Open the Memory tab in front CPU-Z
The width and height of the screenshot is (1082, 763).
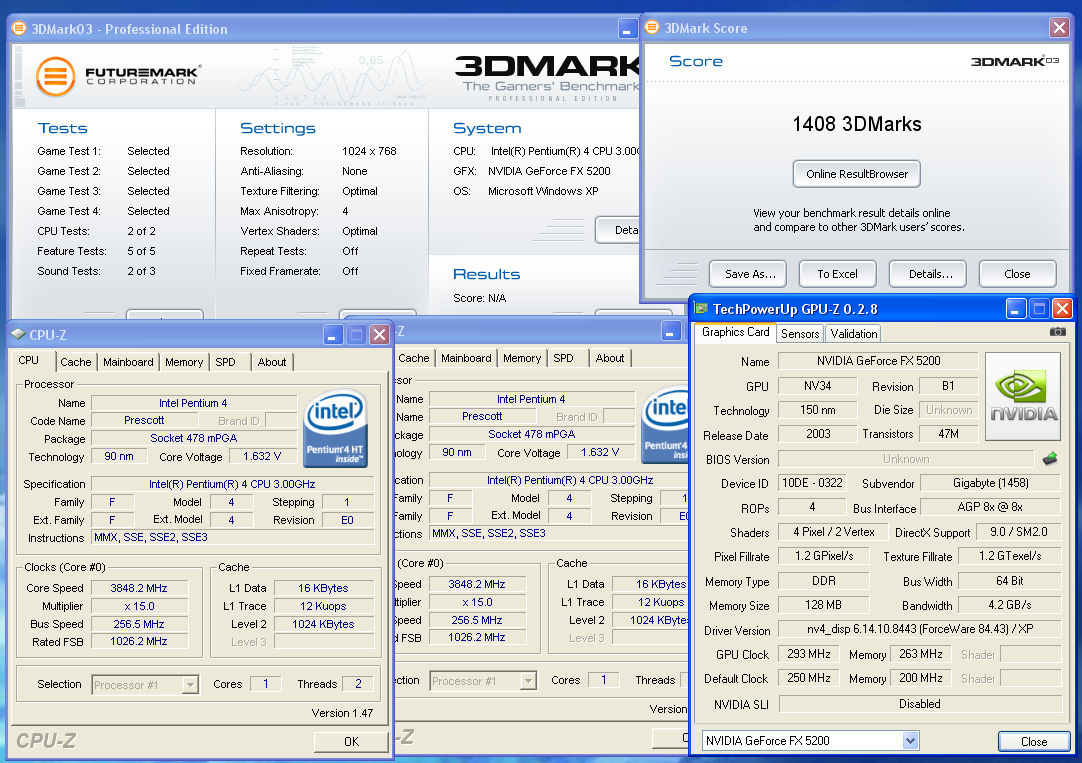[184, 362]
